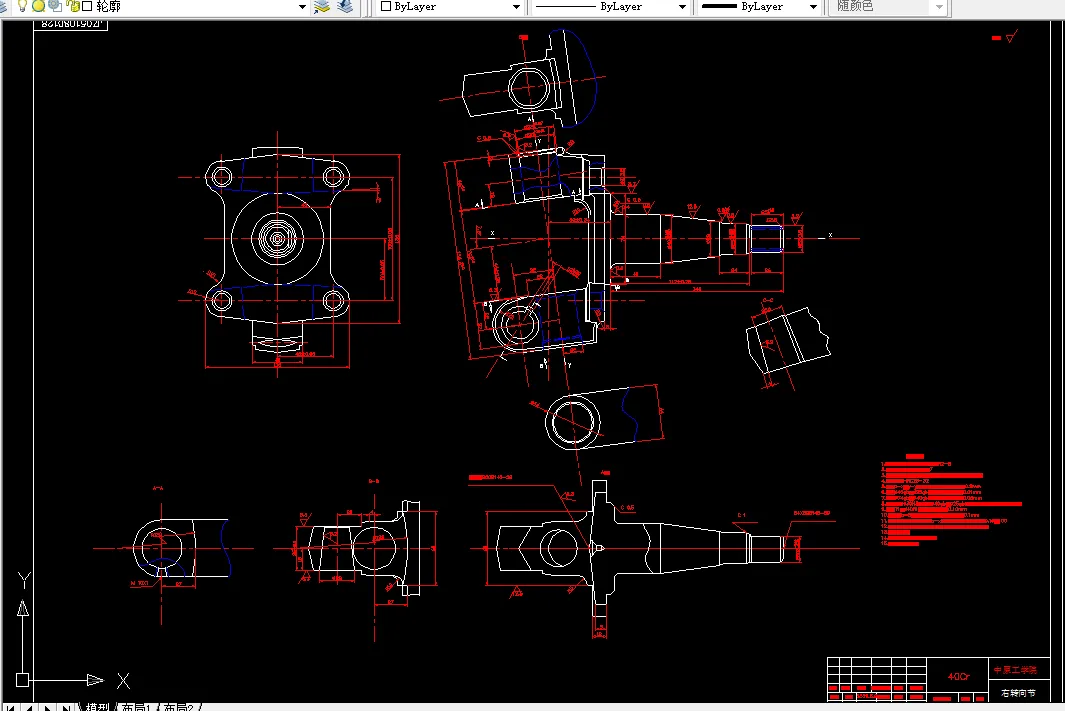Toggle the layer lock padlock icon
Image resolution: width=1065 pixels, height=711 pixels.
(72, 6)
